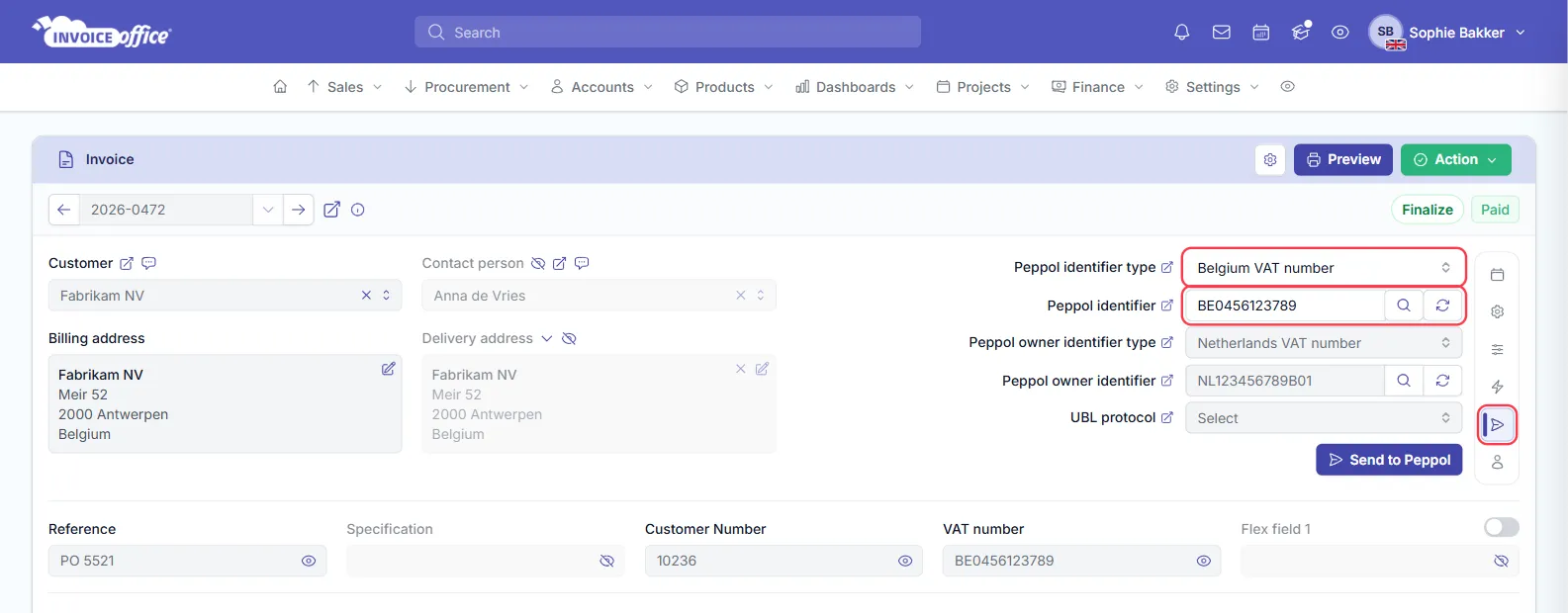Open invoice 2026-0472 in new window icon
The image size is (1568, 613).
pos(332,210)
